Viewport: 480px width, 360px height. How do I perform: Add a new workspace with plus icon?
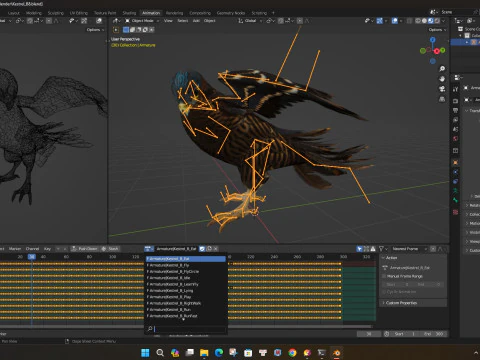click(x=273, y=13)
